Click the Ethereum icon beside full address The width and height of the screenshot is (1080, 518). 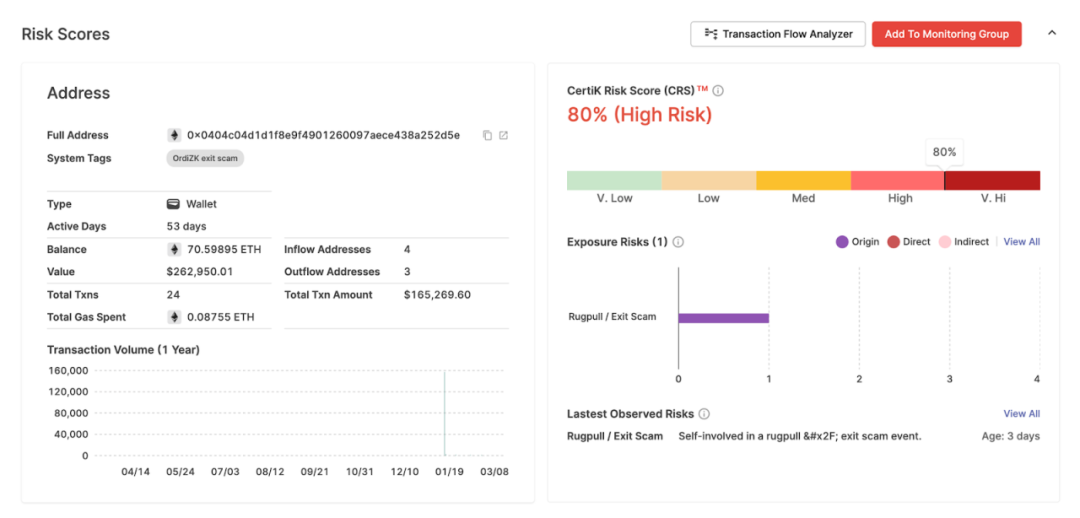coord(174,135)
